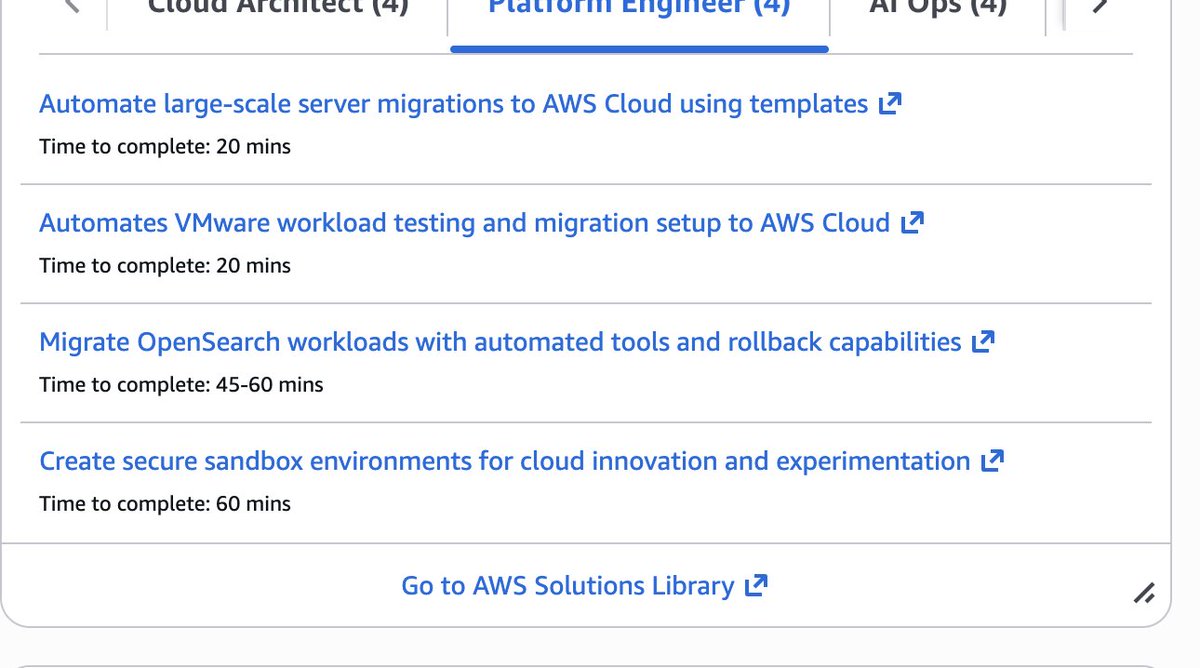Screen dimensions: 1200x668
Task: Go to AWS Solutions Library
Action: (567, 586)
